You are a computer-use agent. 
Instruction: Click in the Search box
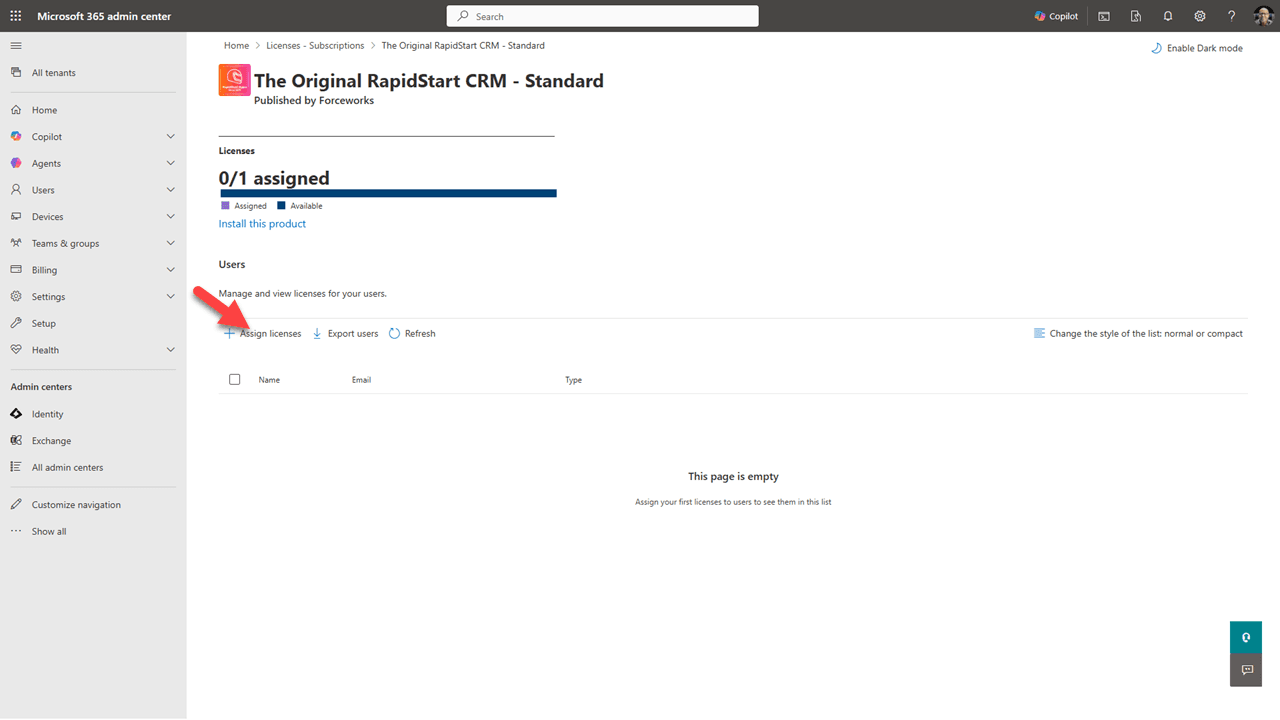[602, 16]
